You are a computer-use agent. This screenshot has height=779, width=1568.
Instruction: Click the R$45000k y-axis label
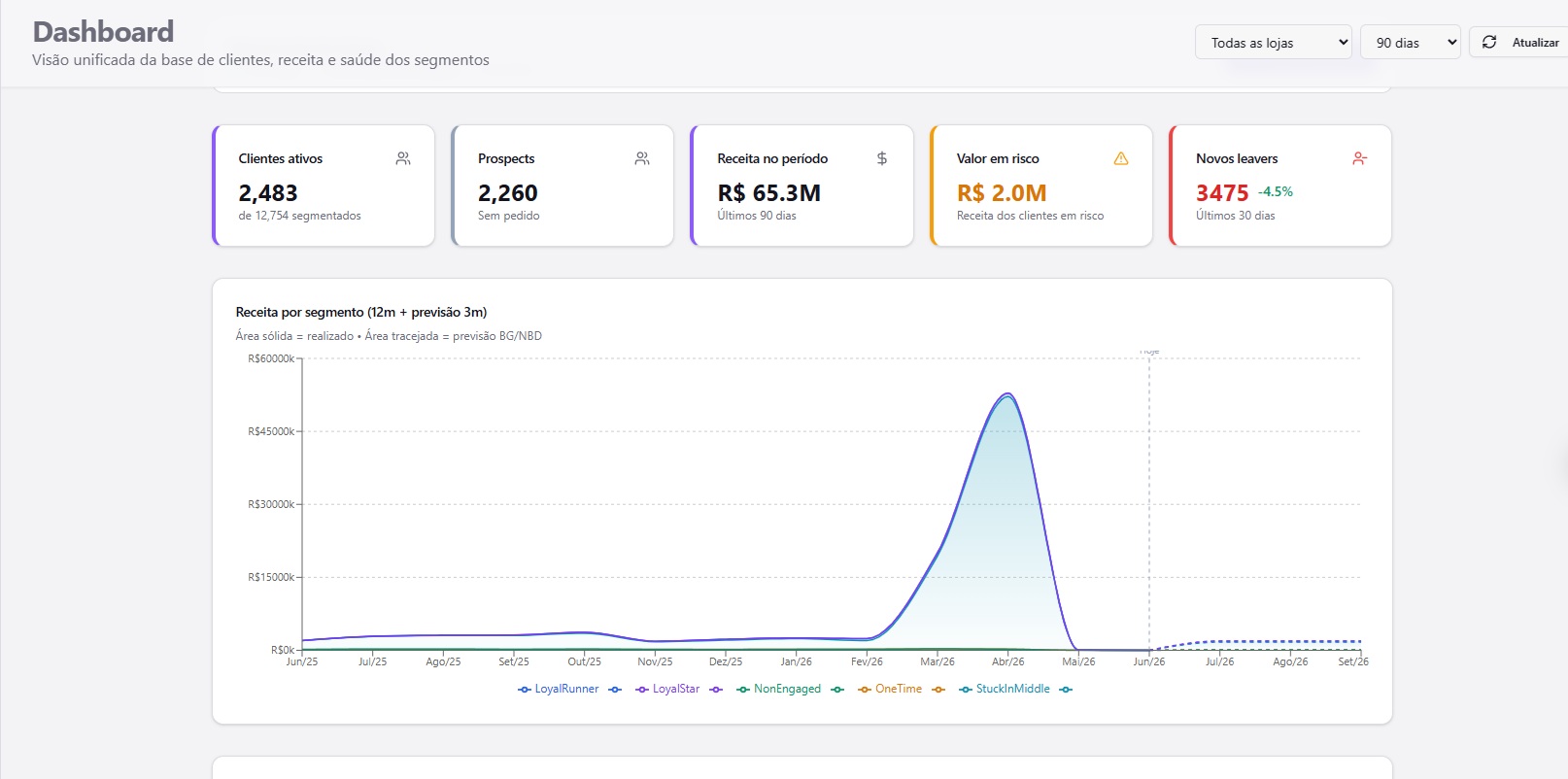pos(271,431)
